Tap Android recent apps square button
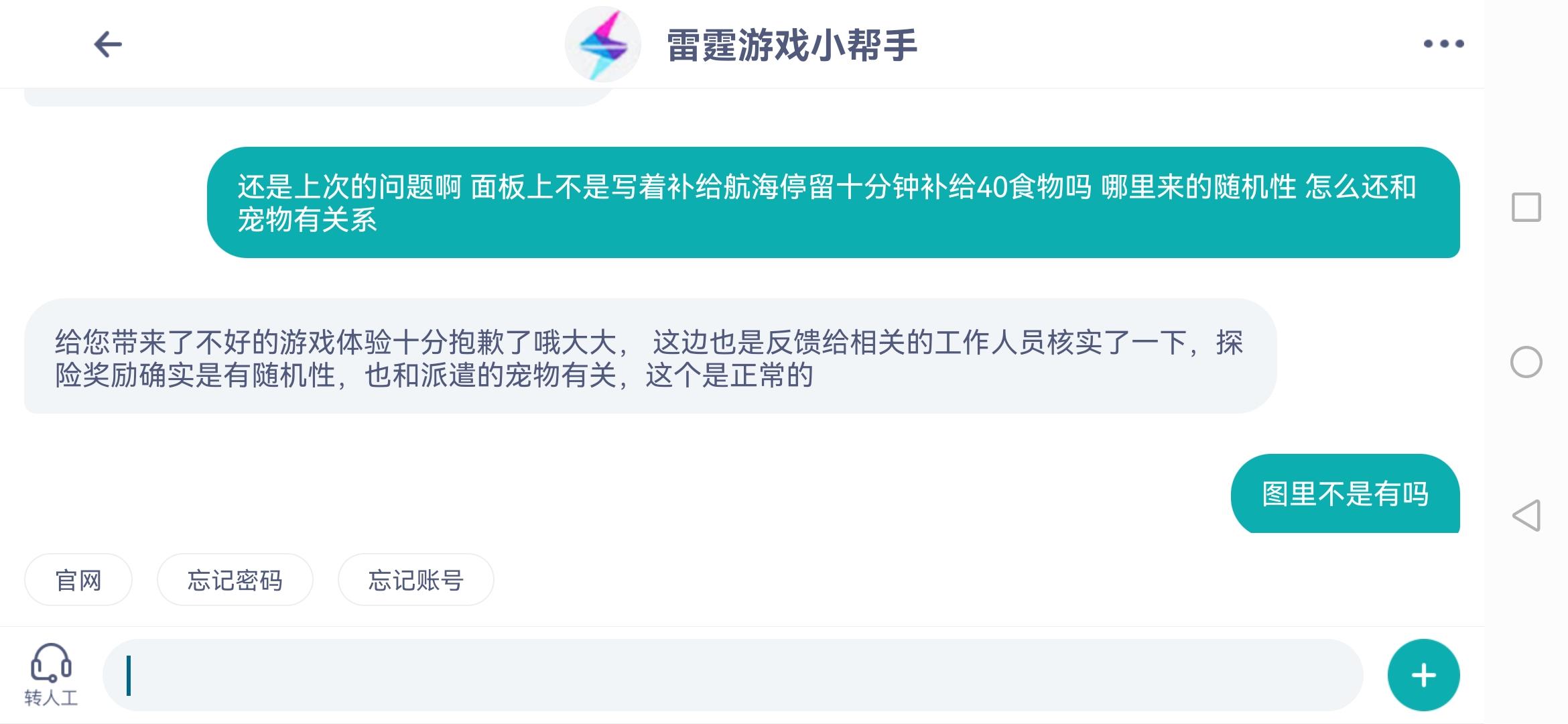The width and height of the screenshot is (1568, 724). (1526, 207)
